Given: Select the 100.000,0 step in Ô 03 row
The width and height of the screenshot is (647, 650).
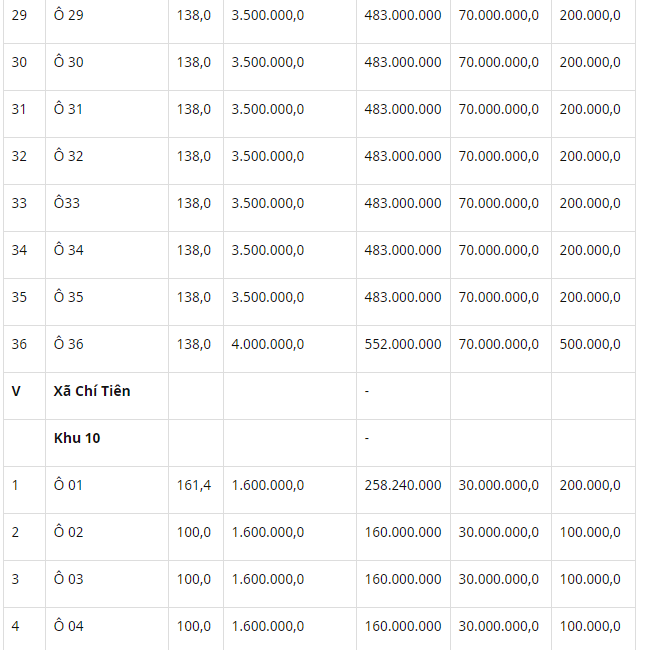Looking at the screenshot, I should pos(590,579).
